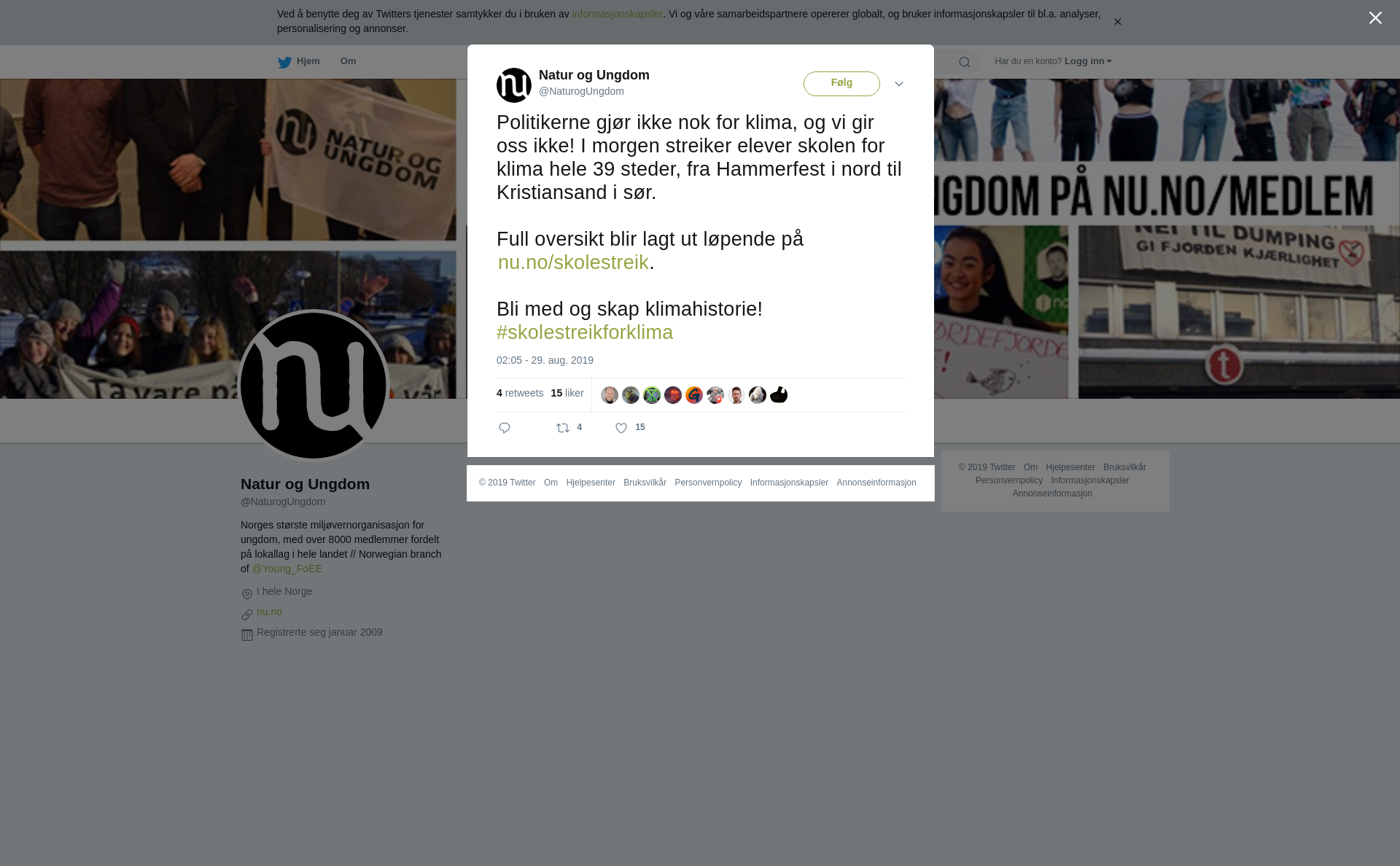Image resolution: width=1400 pixels, height=866 pixels.
Task: Open the Logg inn dropdown
Action: (1088, 61)
